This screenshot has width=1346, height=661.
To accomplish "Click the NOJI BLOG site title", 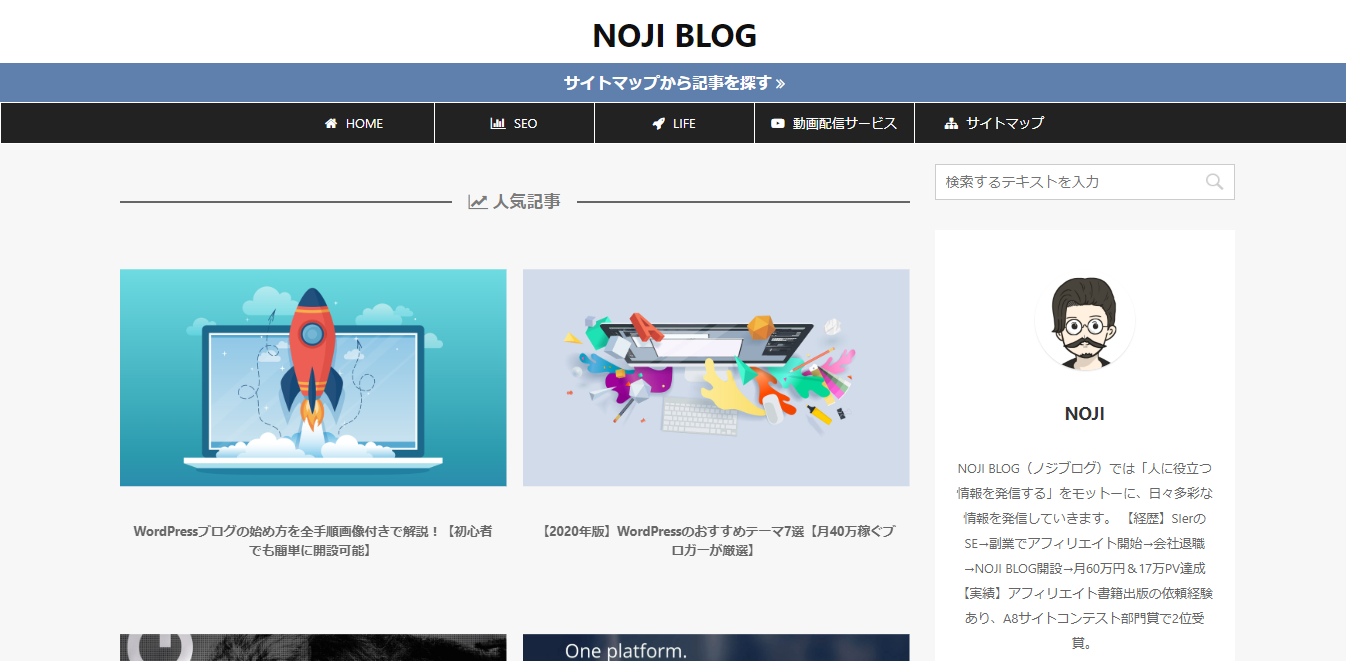I will pyautogui.click(x=674, y=36).
